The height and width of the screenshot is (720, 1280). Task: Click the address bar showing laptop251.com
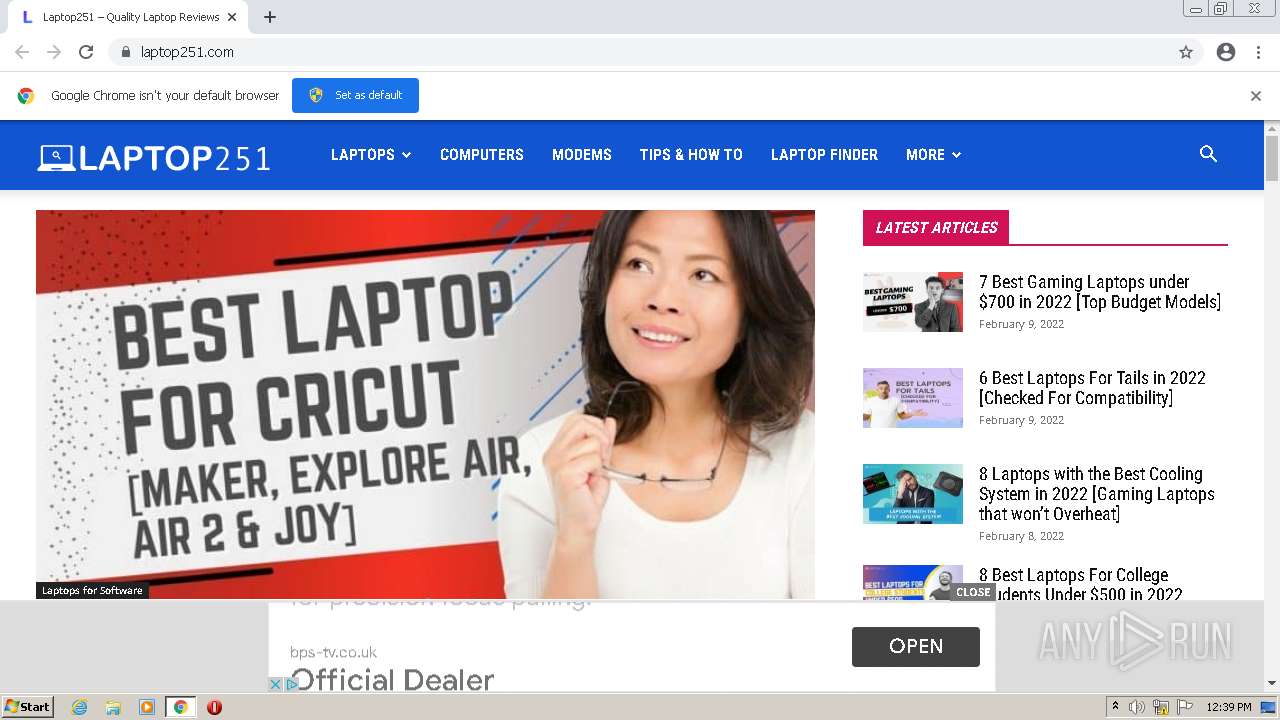[x=640, y=52]
